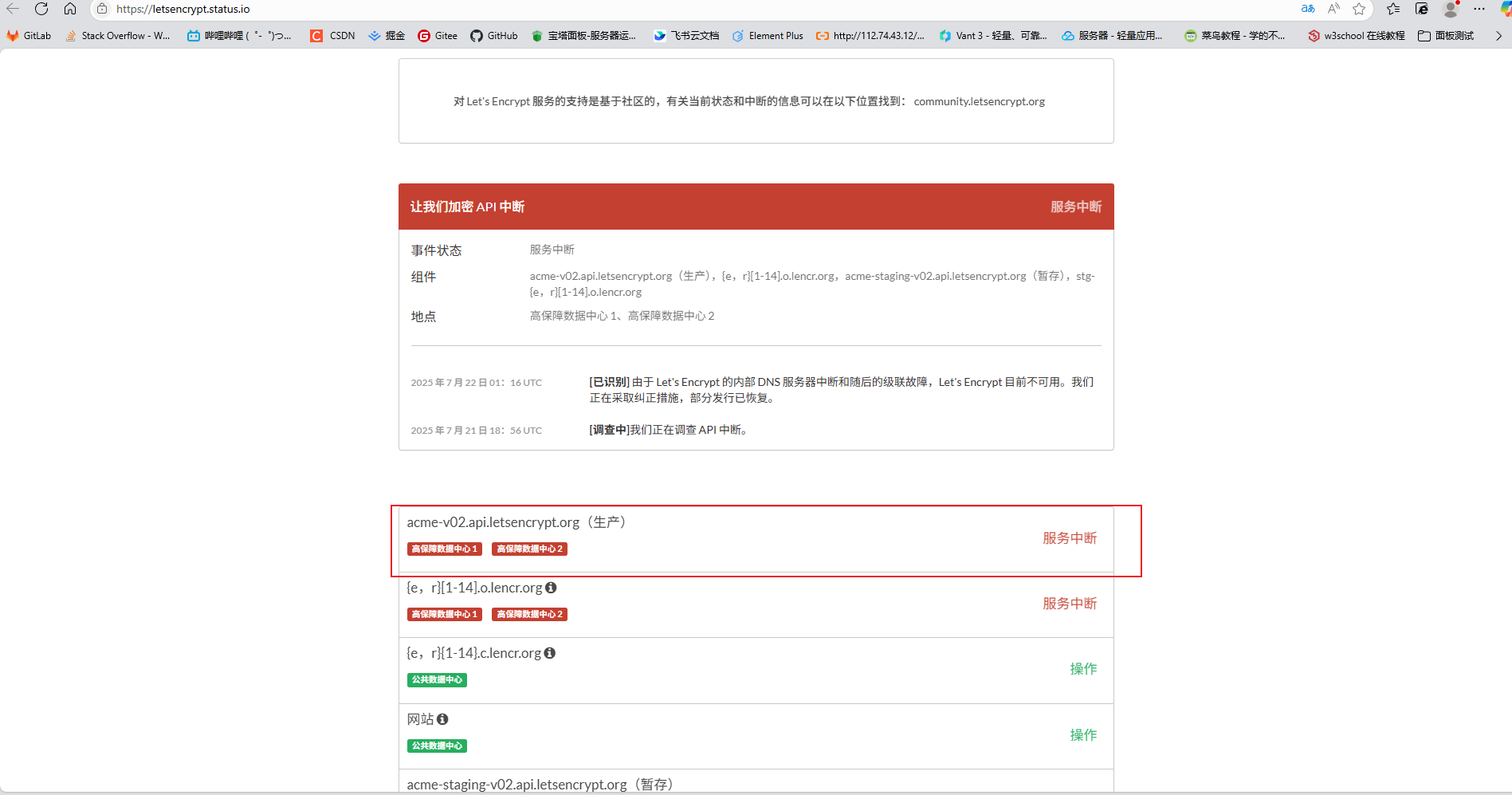The width and height of the screenshot is (1512, 795).
Task: Open the 宝塔面板 bookmark
Action: [583, 36]
